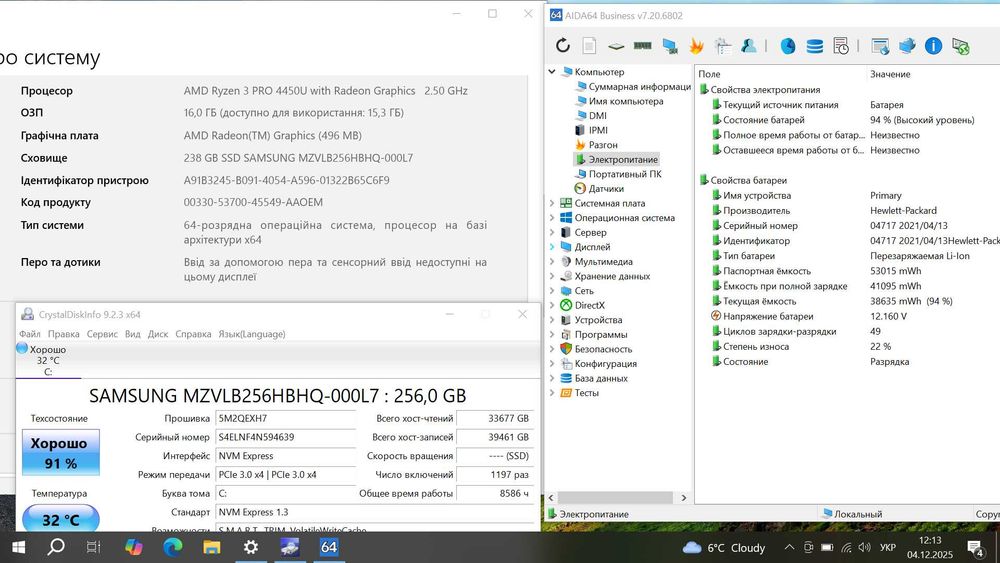The image size is (1000, 563).
Task: Click the serial number field S4ELNF4N594639
Action: point(285,437)
